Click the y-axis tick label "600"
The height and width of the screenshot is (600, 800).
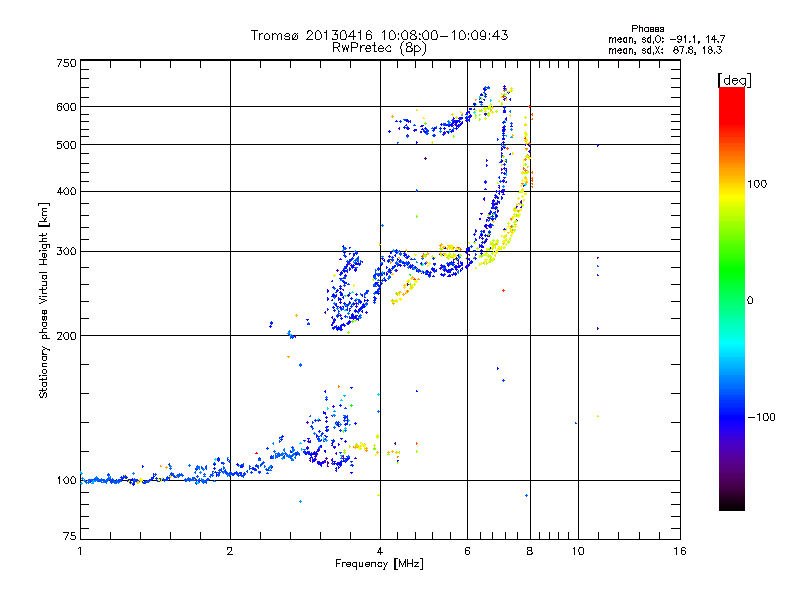click(x=66, y=107)
